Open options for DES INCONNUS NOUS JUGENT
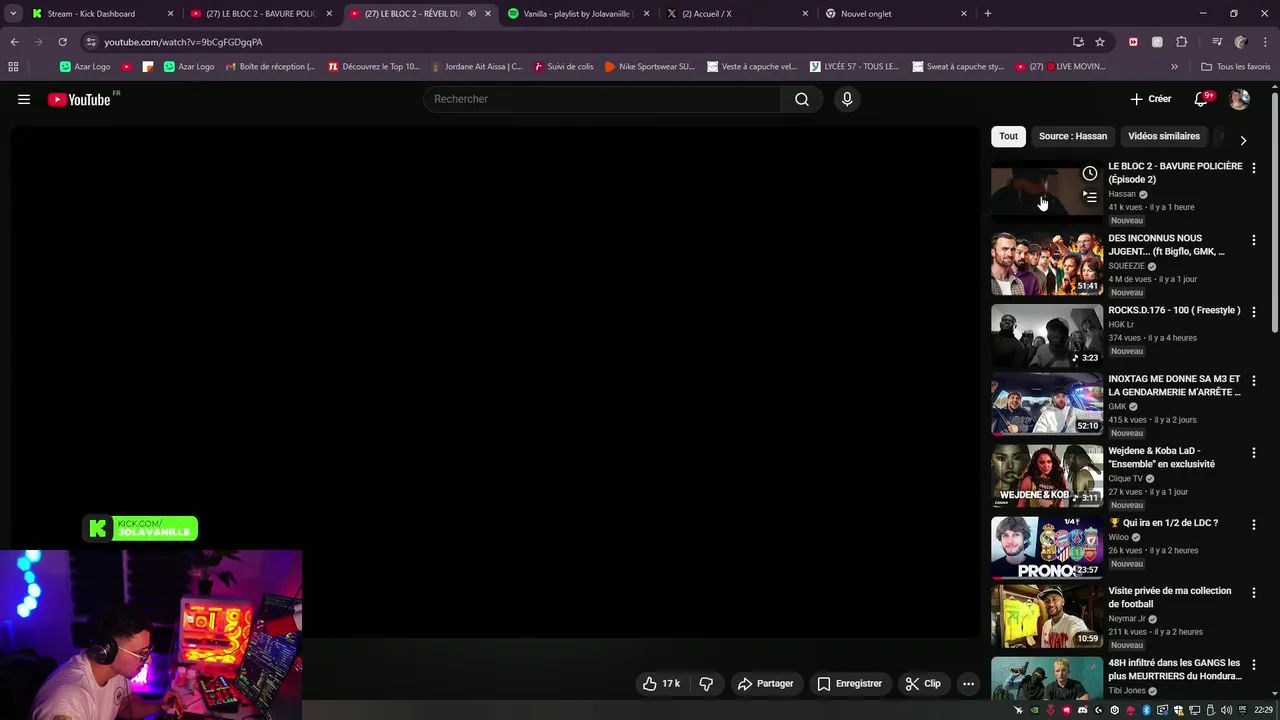1280x720 pixels. click(x=1253, y=240)
